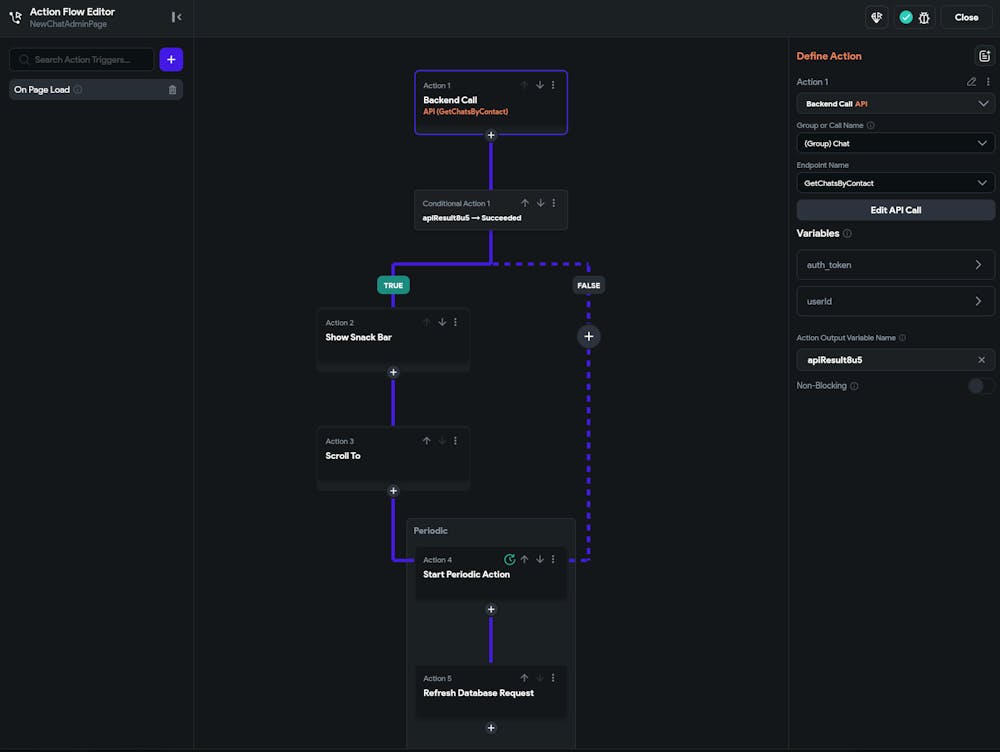The width and height of the screenshot is (1000, 752).
Task: Expand the auth_token variable
Action: [x=895, y=265]
